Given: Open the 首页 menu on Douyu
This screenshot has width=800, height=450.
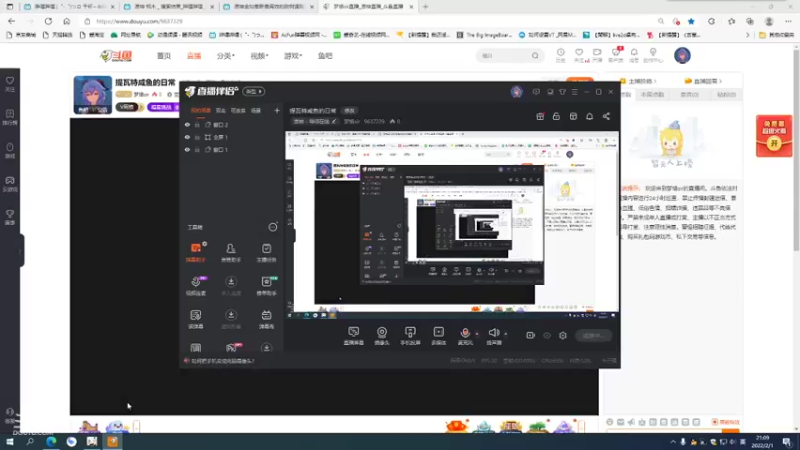Looking at the screenshot, I should [164, 56].
